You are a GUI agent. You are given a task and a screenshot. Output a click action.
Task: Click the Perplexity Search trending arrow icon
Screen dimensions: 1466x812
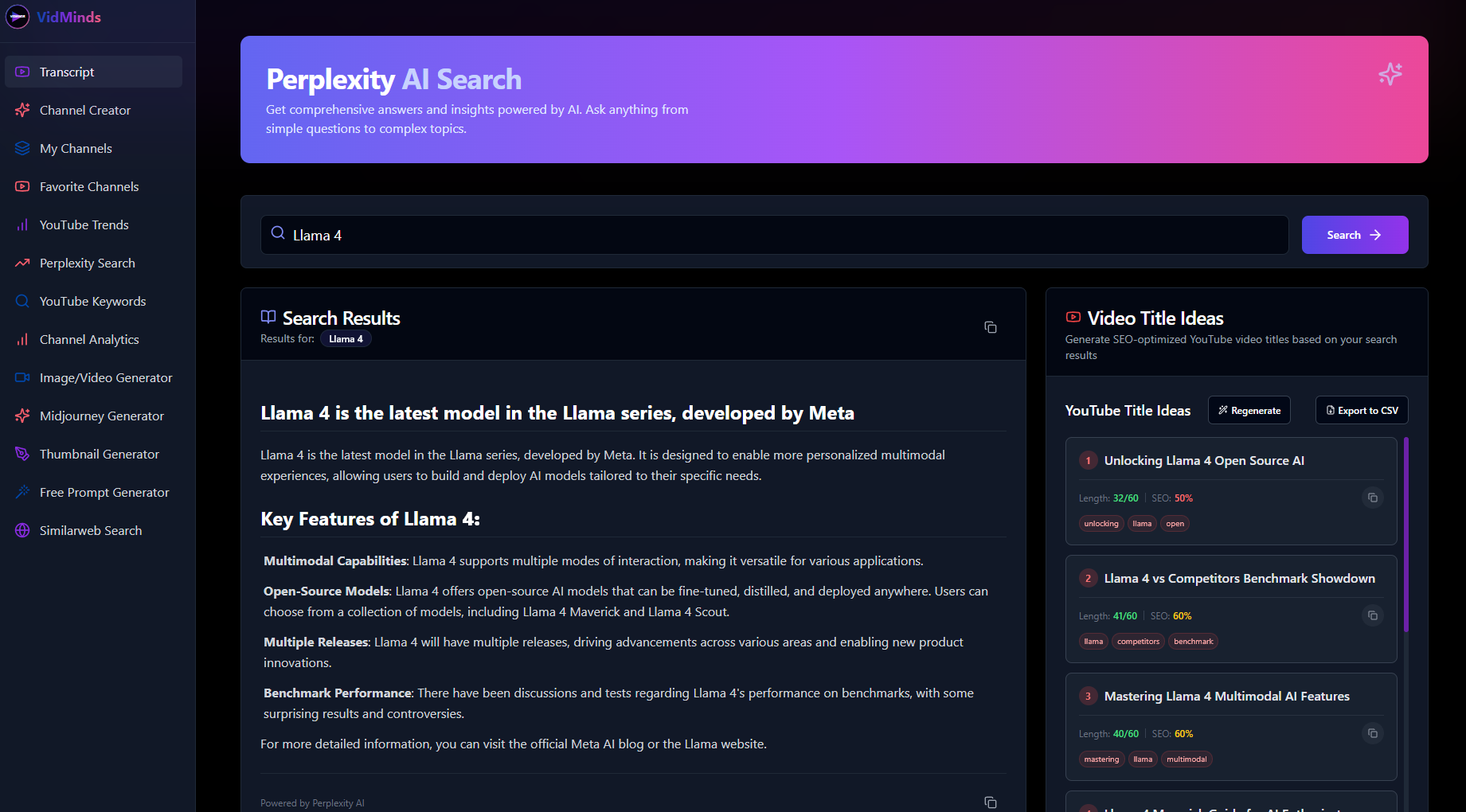pos(22,263)
